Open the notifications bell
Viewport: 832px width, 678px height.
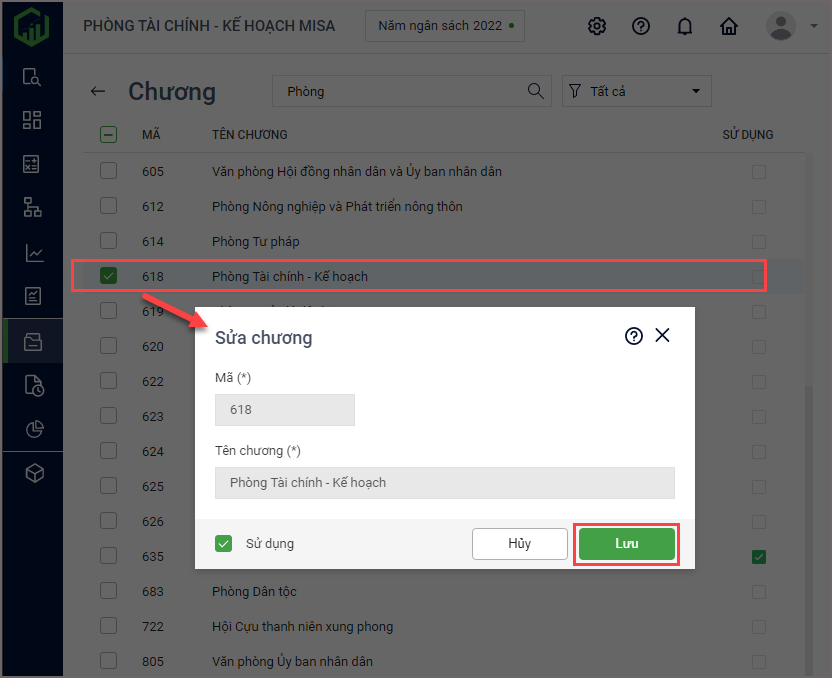[685, 27]
